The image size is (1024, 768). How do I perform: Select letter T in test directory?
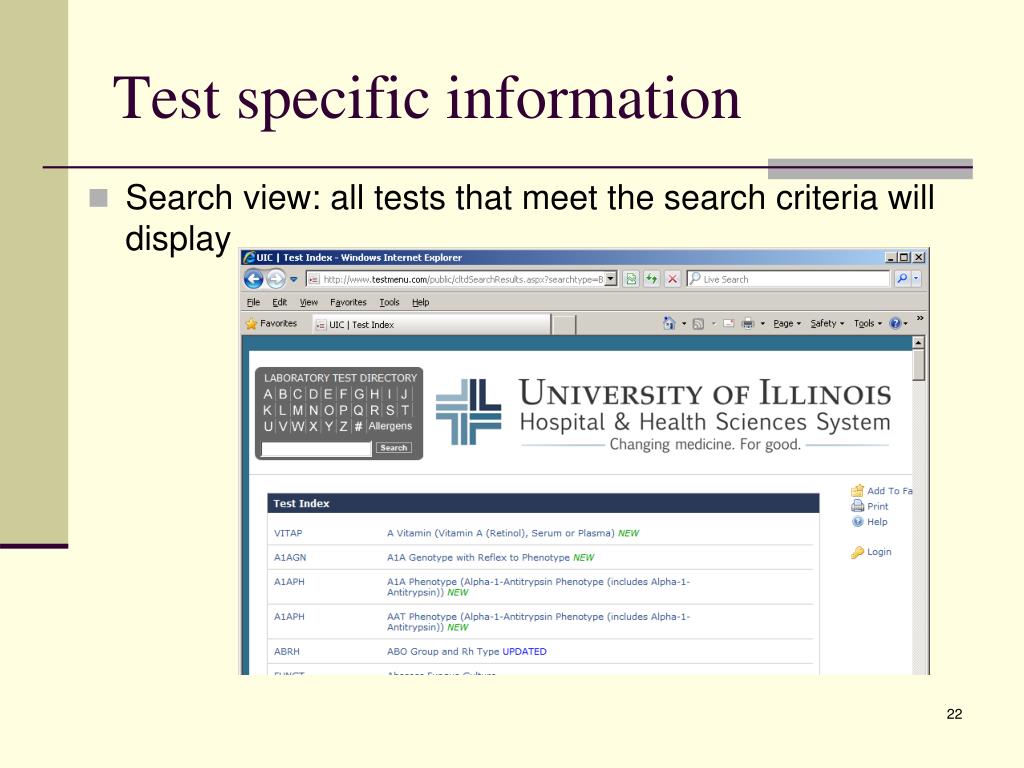[x=405, y=411]
